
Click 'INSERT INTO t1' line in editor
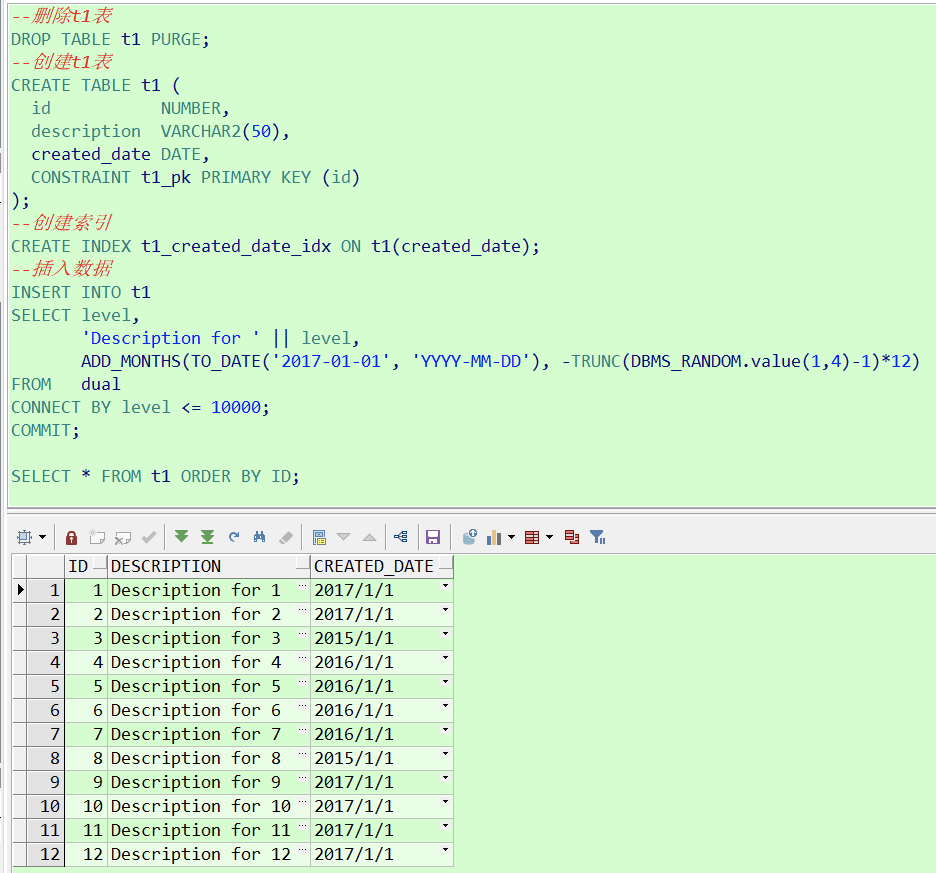[x=81, y=293]
